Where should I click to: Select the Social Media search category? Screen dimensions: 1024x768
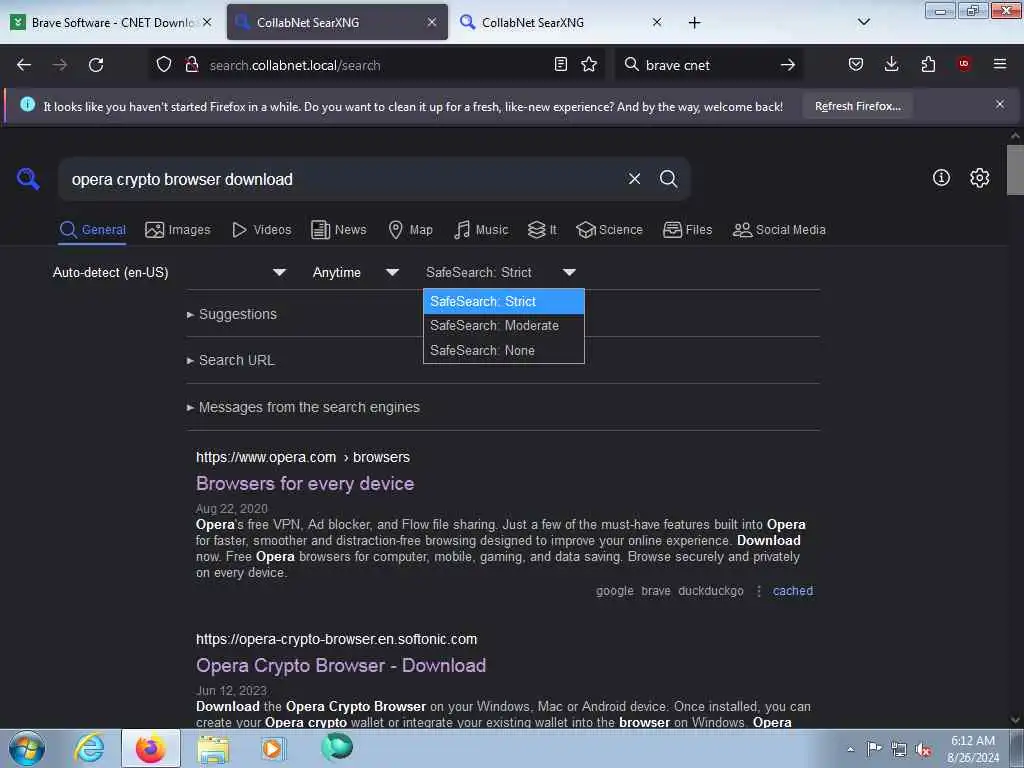(x=779, y=230)
